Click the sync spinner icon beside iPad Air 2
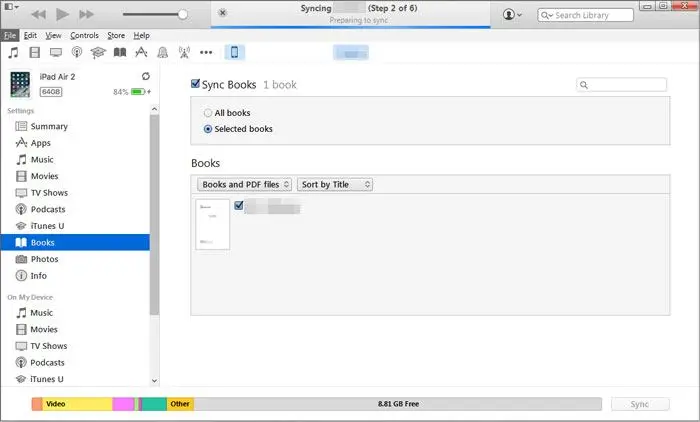Screen dimensions: 700x422 tap(146, 76)
